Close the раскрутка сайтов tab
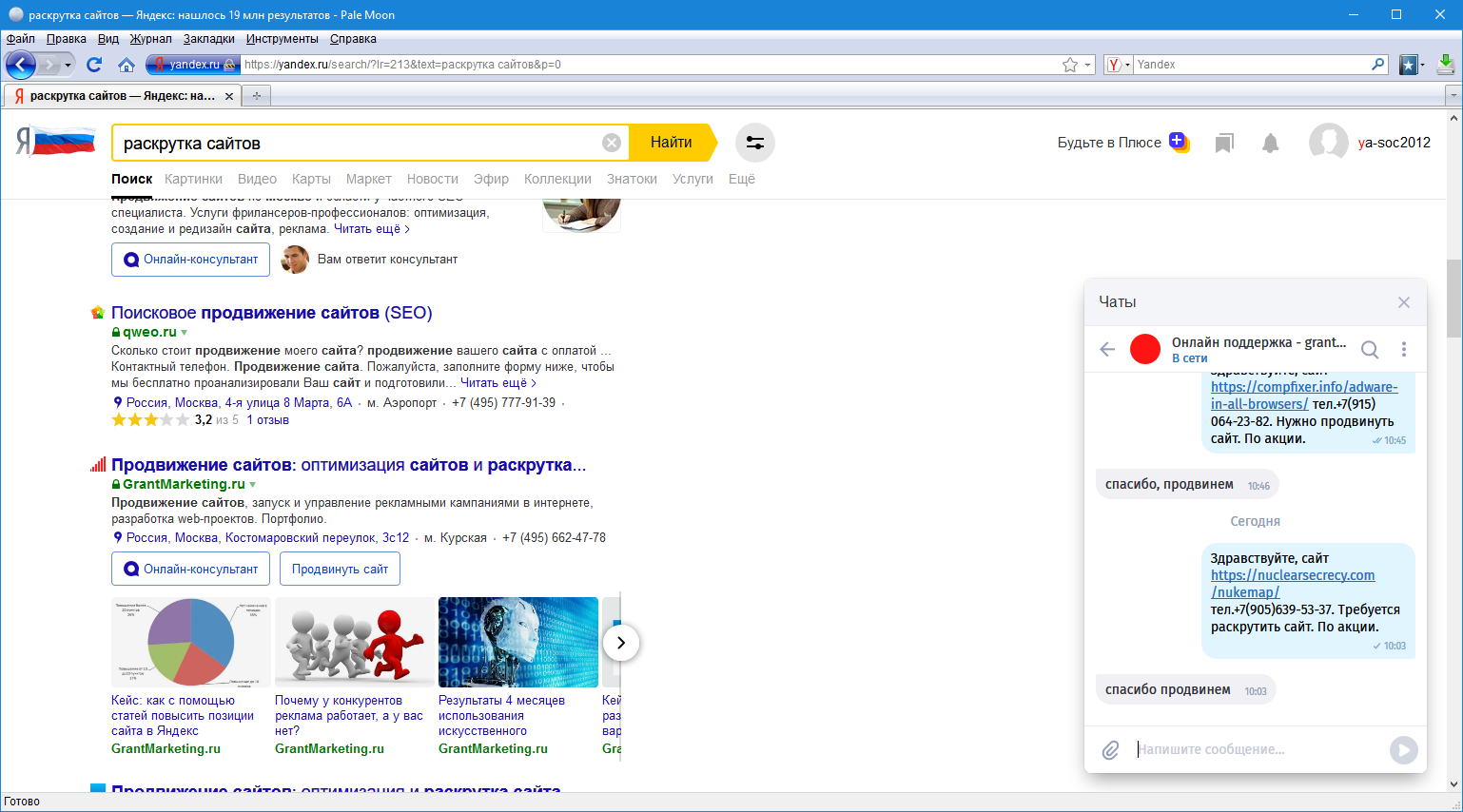 click(229, 96)
